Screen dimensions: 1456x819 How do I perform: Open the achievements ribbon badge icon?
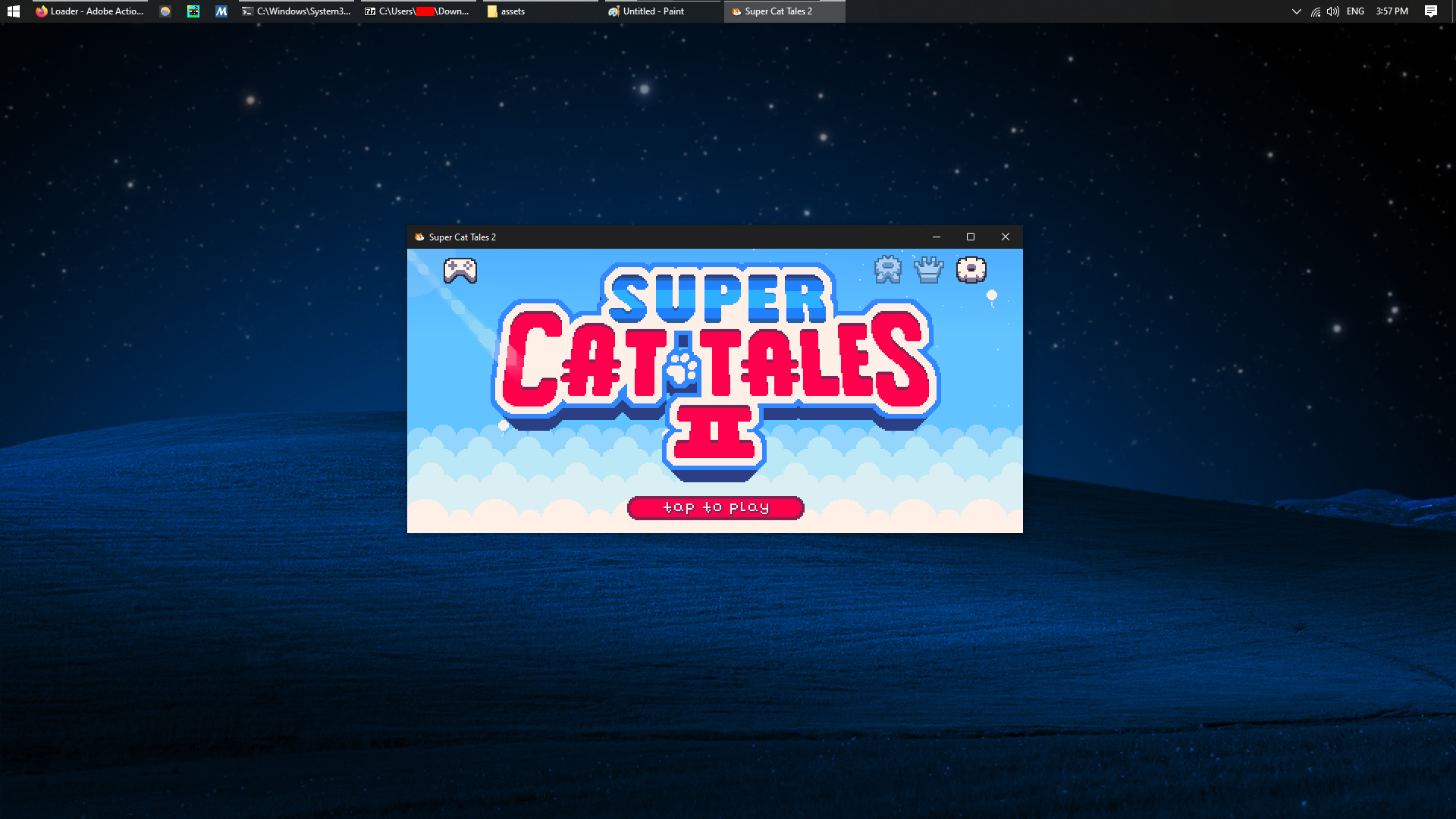tap(887, 270)
